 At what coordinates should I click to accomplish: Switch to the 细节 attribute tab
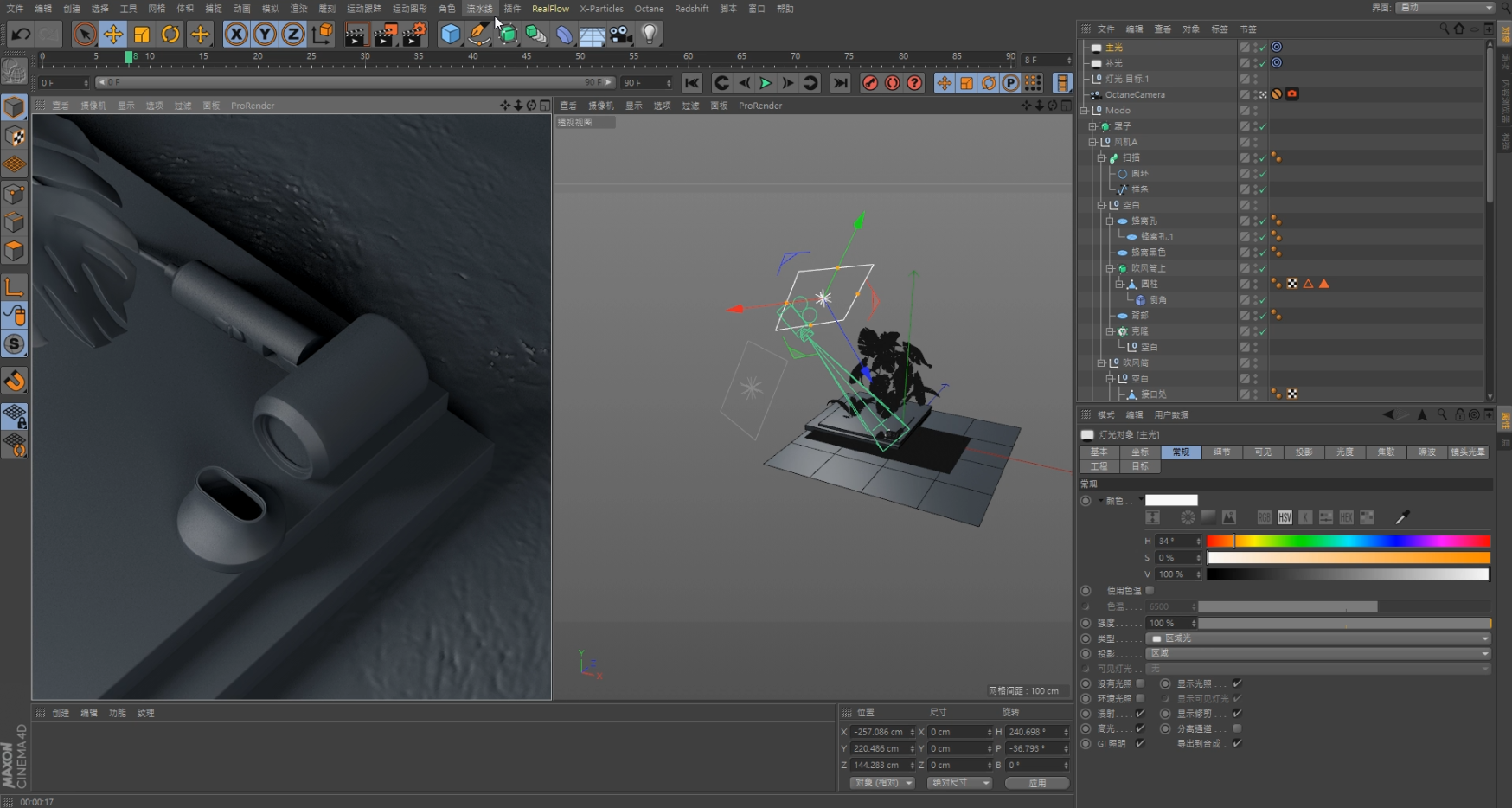tap(1221, 452)
